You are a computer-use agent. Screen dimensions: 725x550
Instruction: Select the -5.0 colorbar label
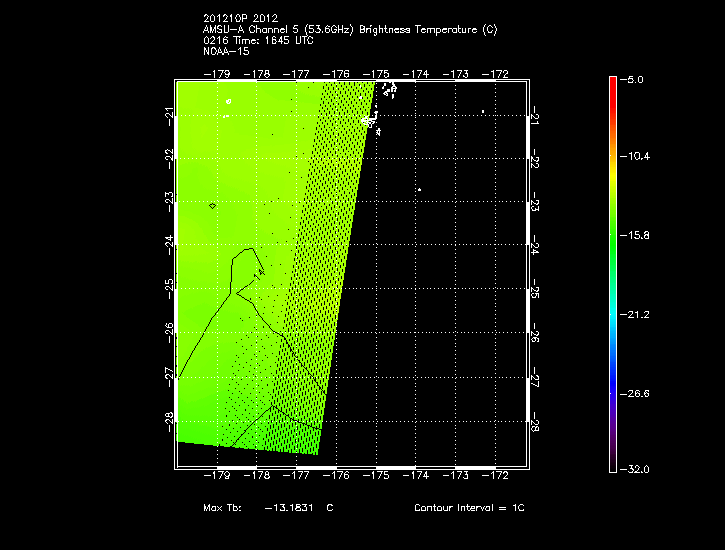636,78
